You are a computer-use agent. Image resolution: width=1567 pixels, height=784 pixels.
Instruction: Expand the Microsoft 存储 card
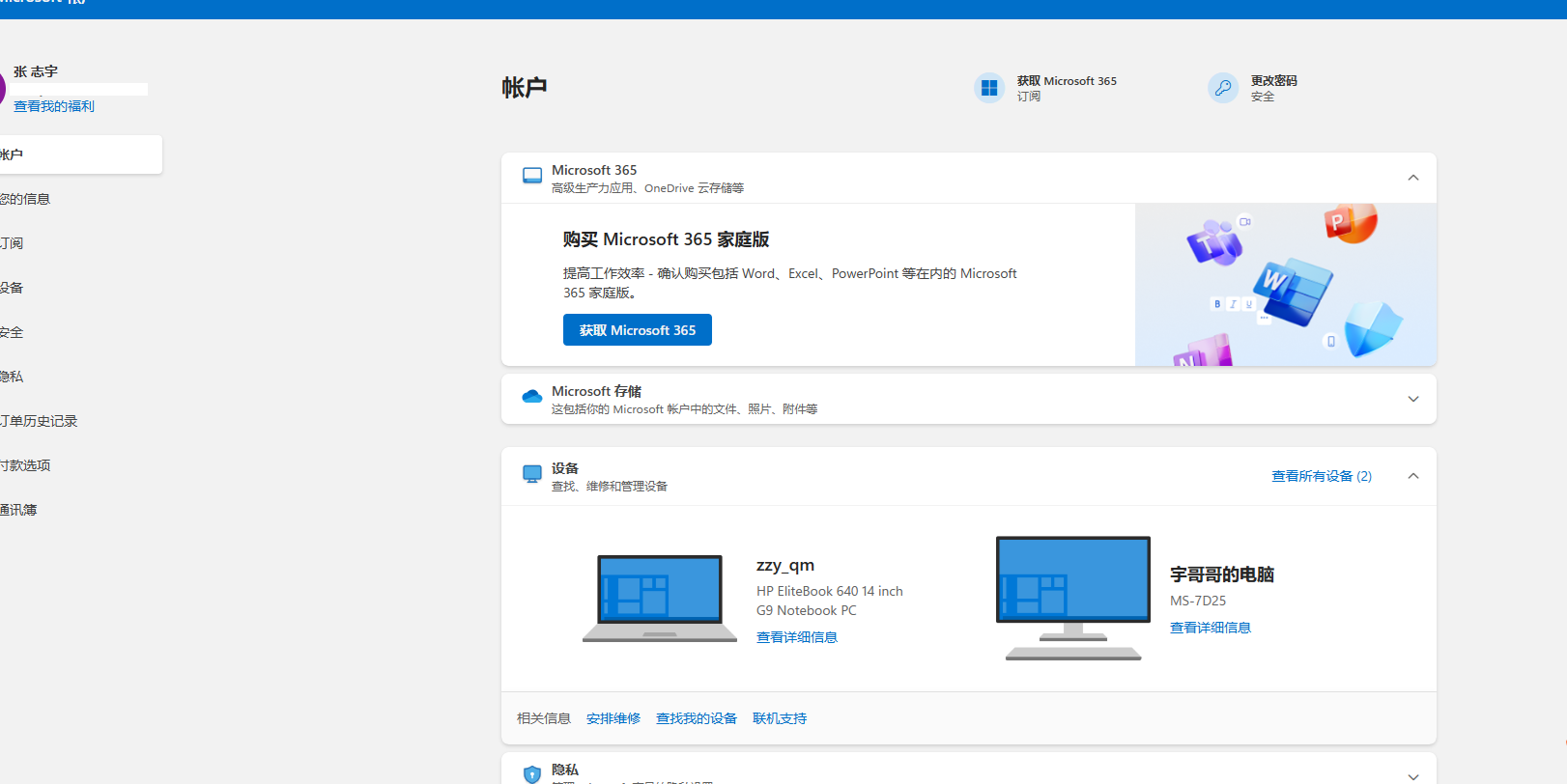[1413, 399]
